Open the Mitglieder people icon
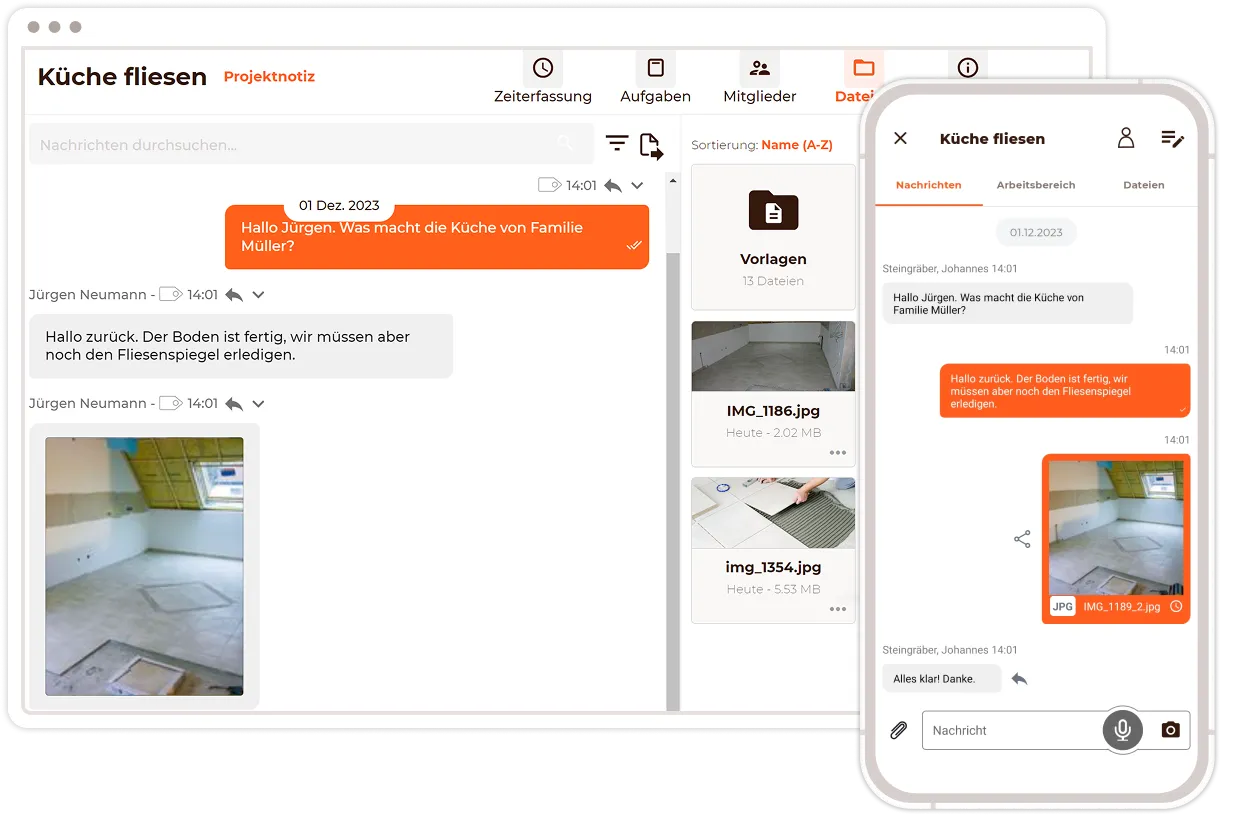 760,68
